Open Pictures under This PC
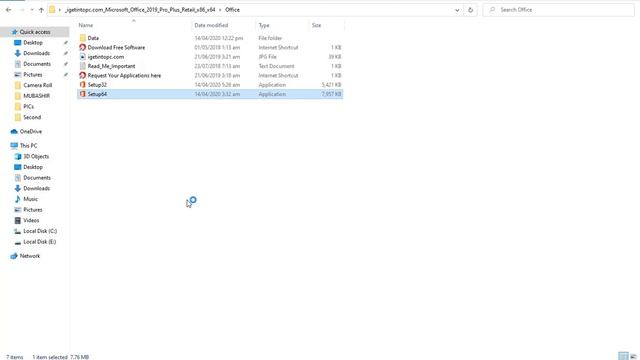 [x=33, y=209]
